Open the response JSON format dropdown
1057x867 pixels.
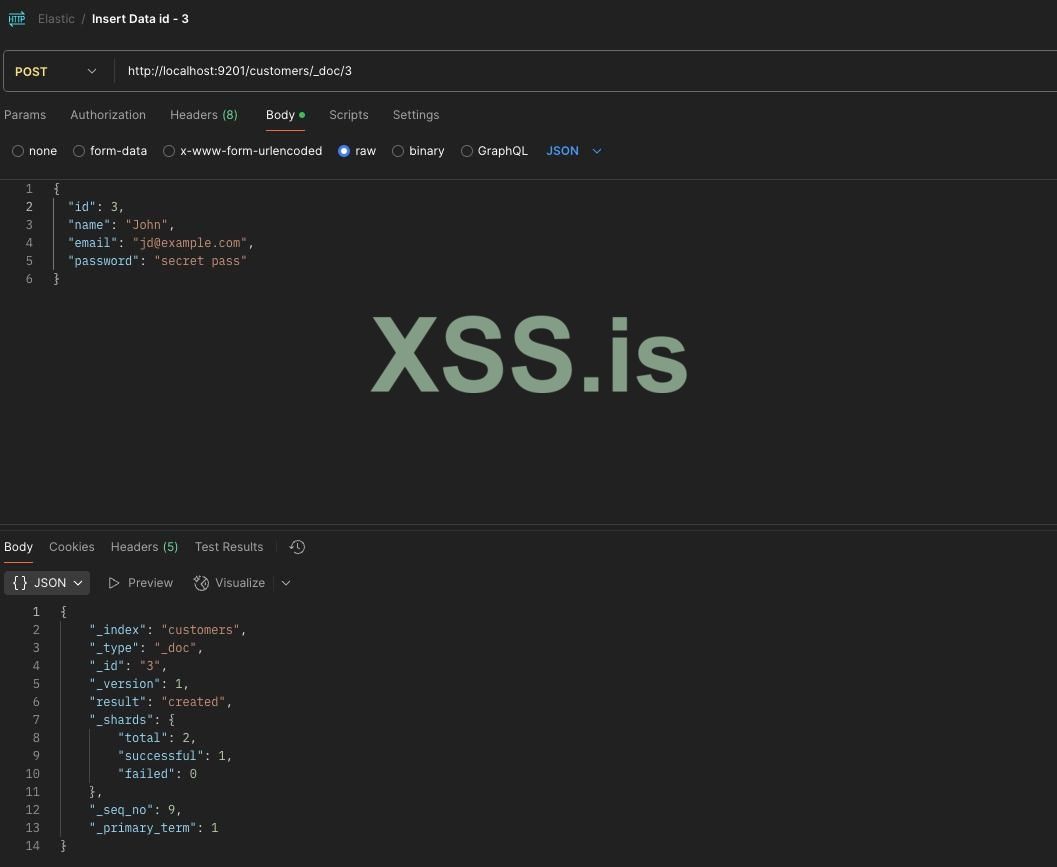[x=47, y=583]
